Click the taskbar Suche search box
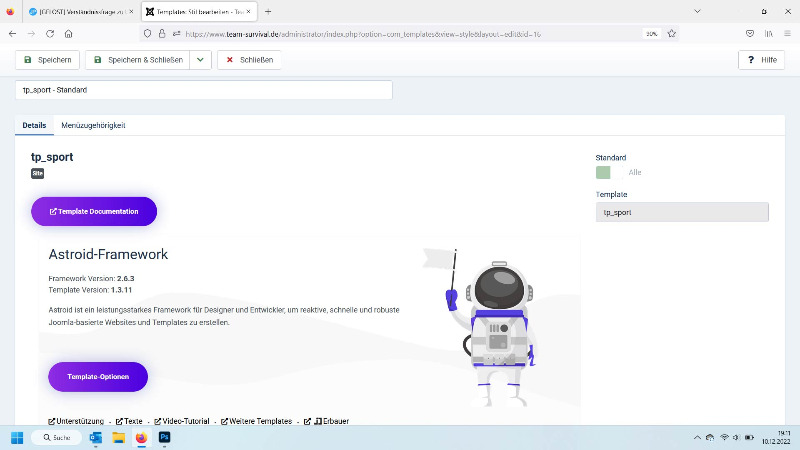 pos(57,438)
